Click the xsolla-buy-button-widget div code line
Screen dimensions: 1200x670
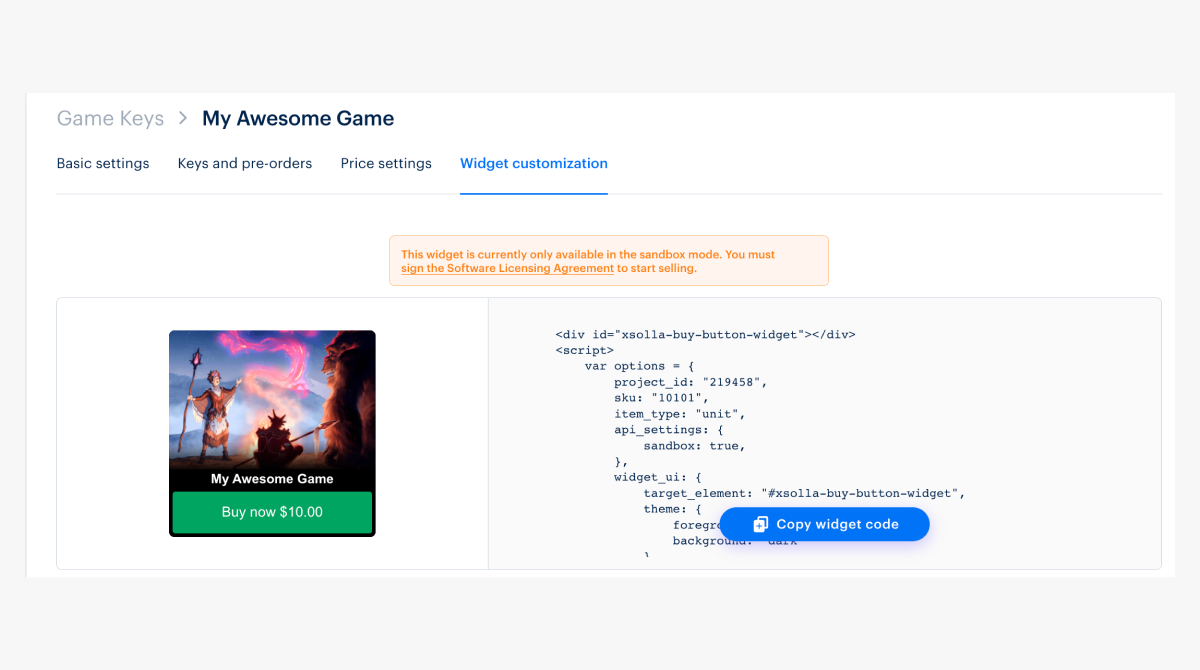click(x=705, y=335)
